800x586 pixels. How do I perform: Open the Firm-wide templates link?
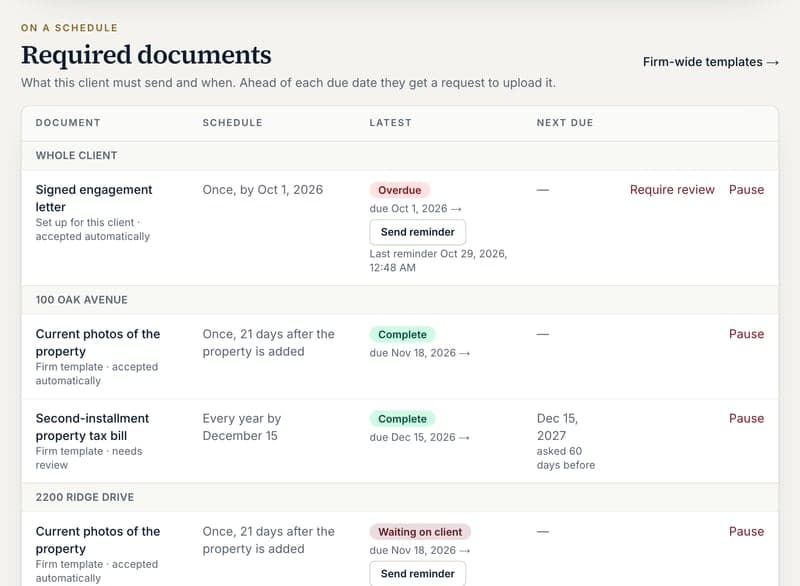(x=711, y=62)
